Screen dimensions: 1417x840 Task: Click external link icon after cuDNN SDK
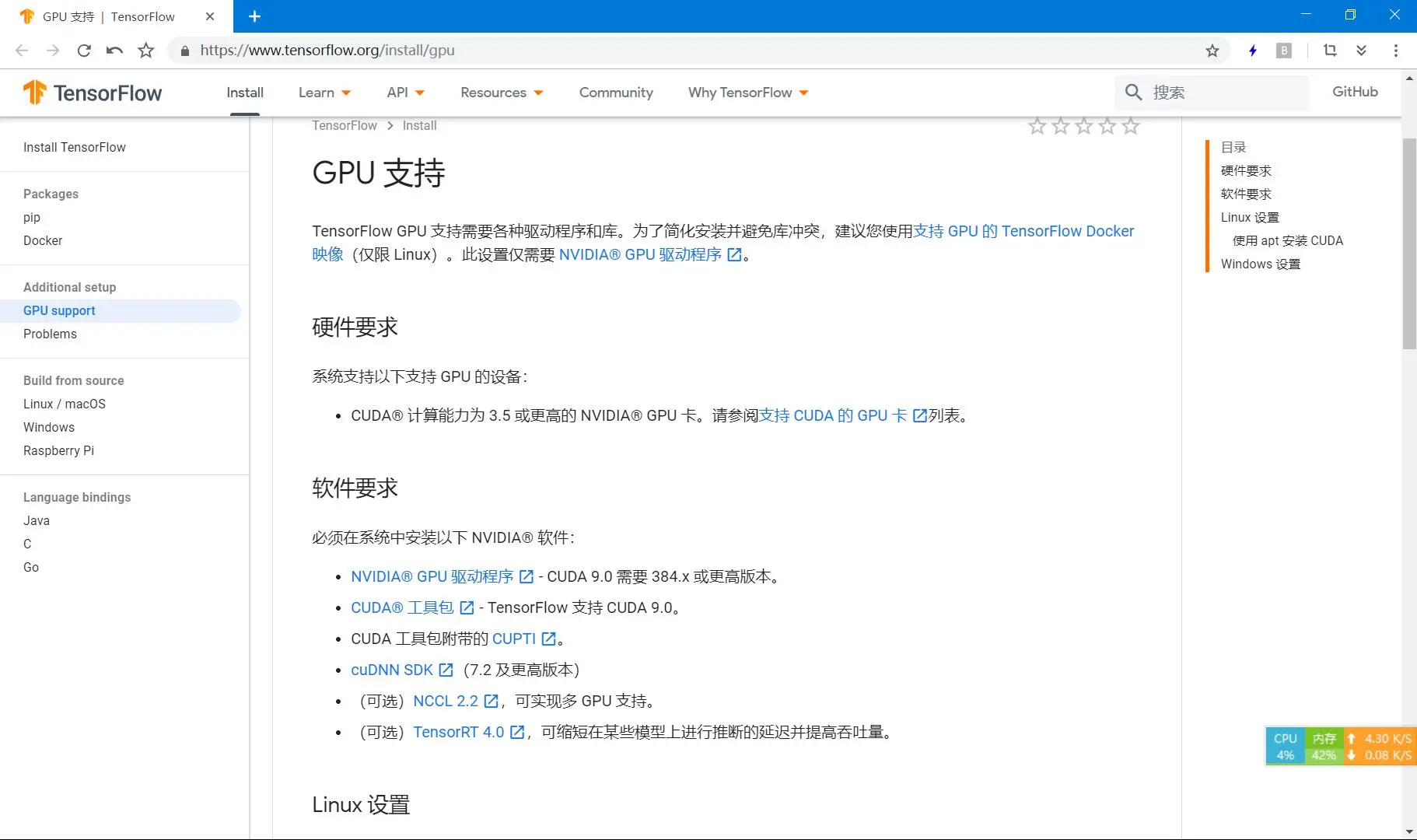click(x=446, y=670)
